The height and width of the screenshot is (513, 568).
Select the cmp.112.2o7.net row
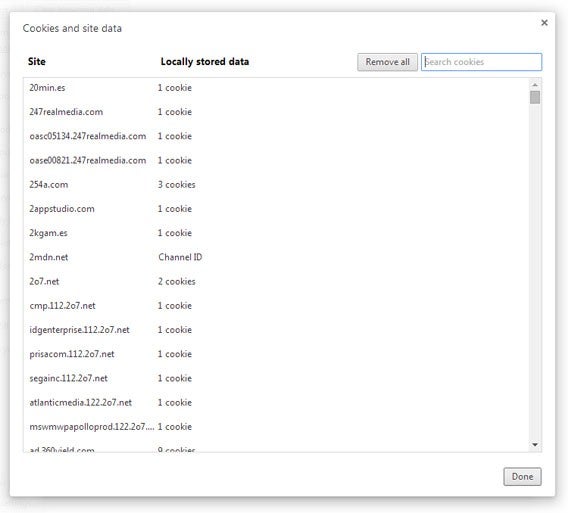(x=276, y=306)
